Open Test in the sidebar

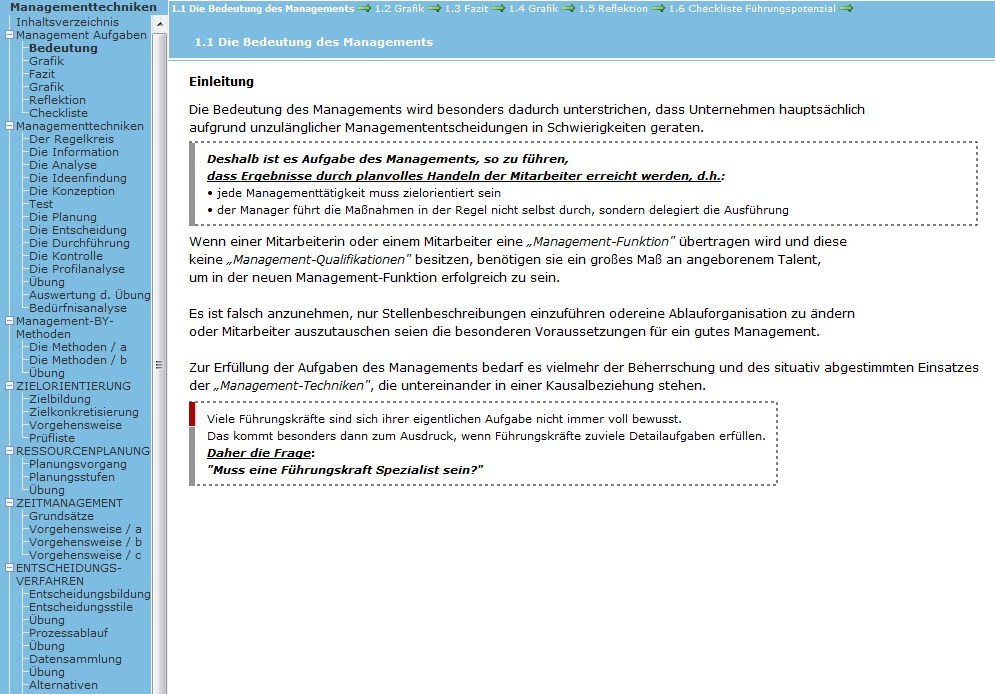tap(41, 204)
